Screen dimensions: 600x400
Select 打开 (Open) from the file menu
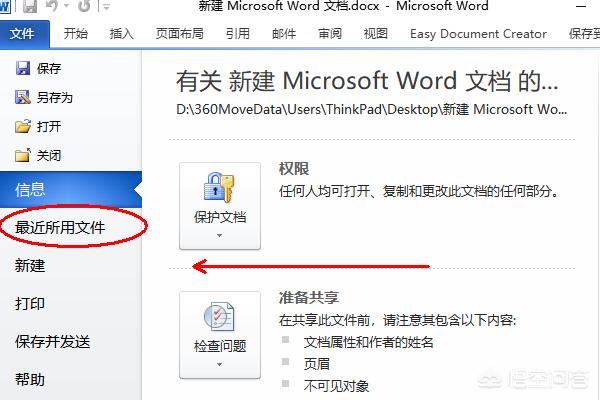38,126
